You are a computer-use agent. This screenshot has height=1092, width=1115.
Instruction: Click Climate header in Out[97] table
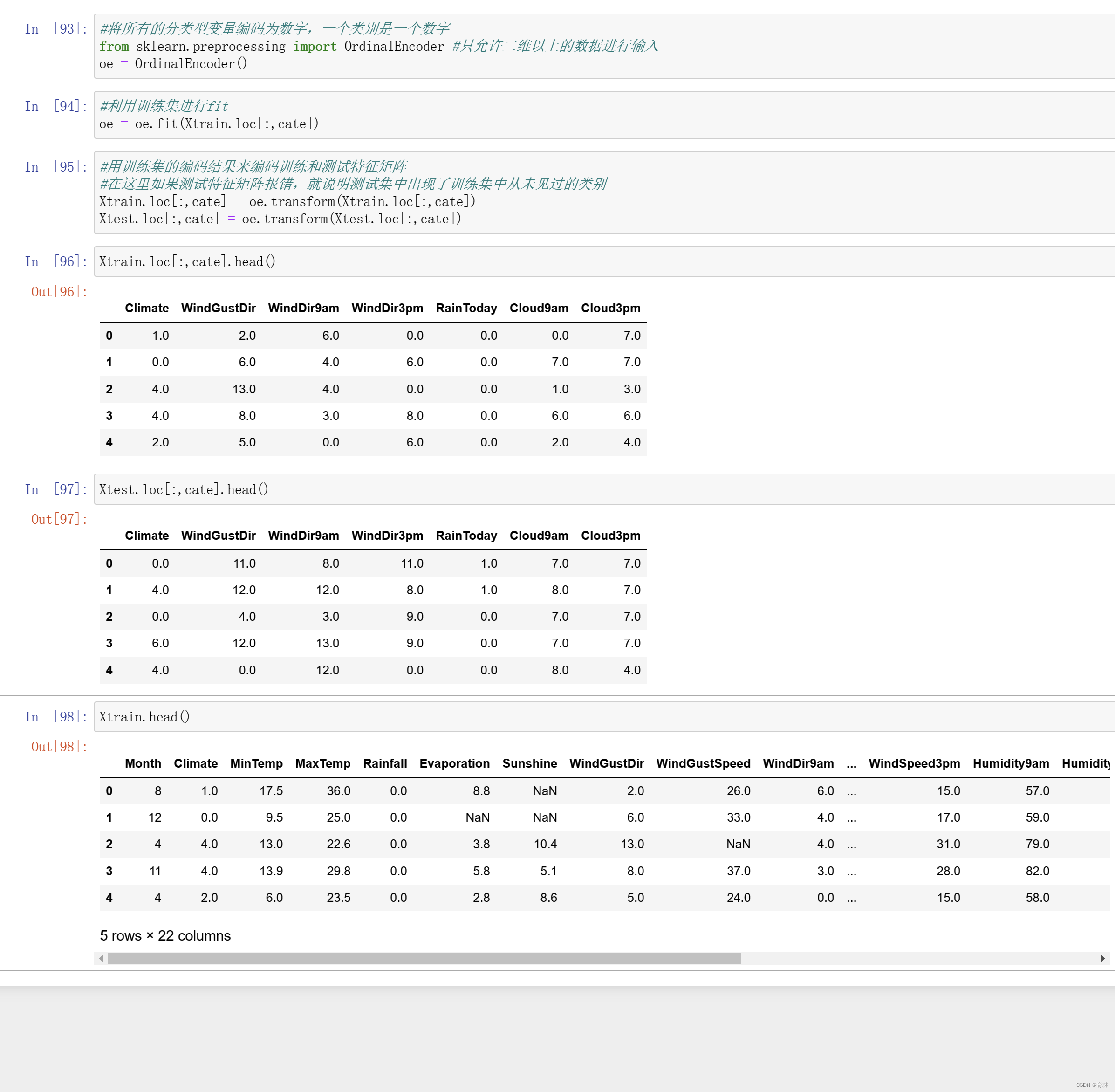click(x=147, y=536)
